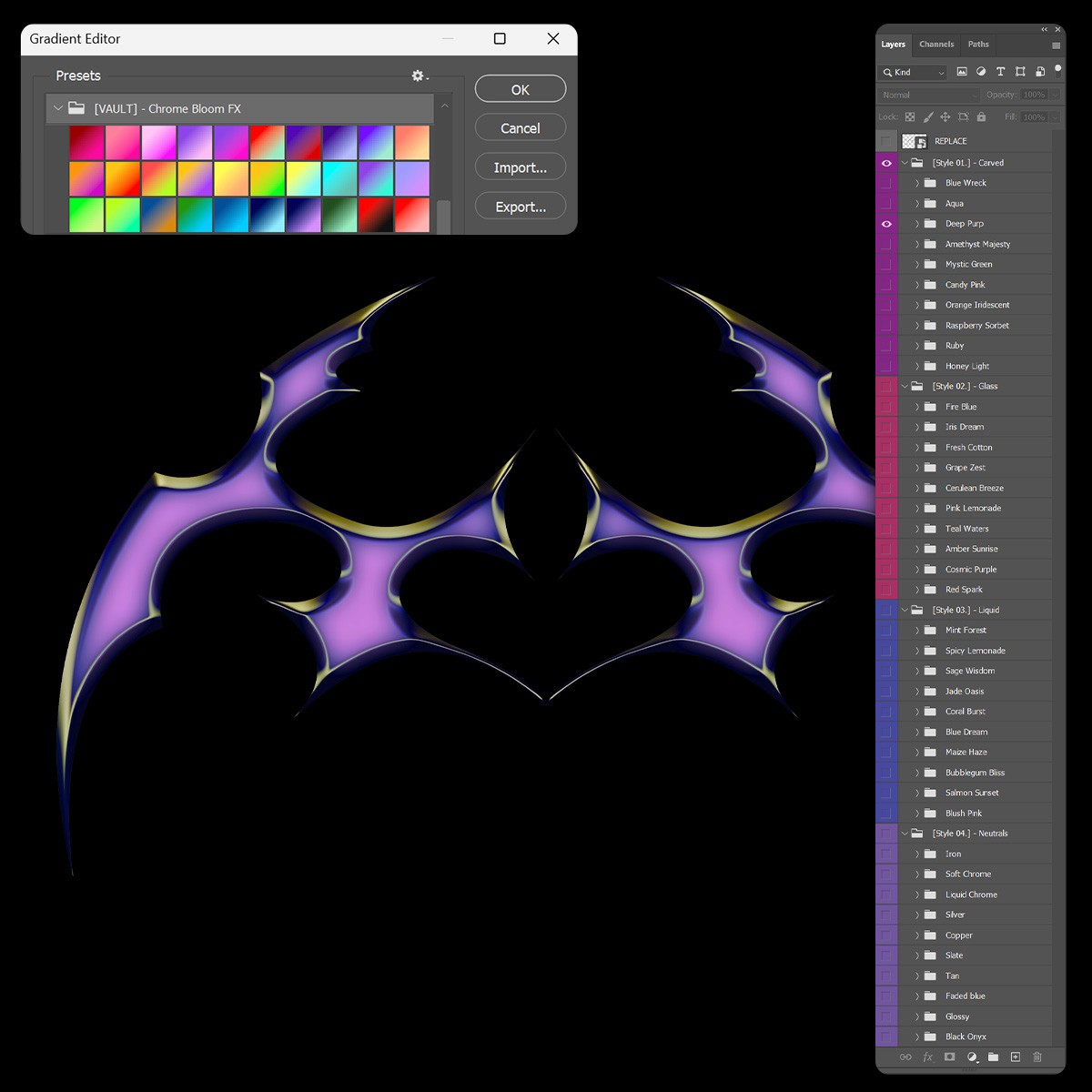Viewport: 1092px width, 1092px height.
Task: Add a layer style with fx icon
Action: pyautogui.click(x=928, y=1057)
